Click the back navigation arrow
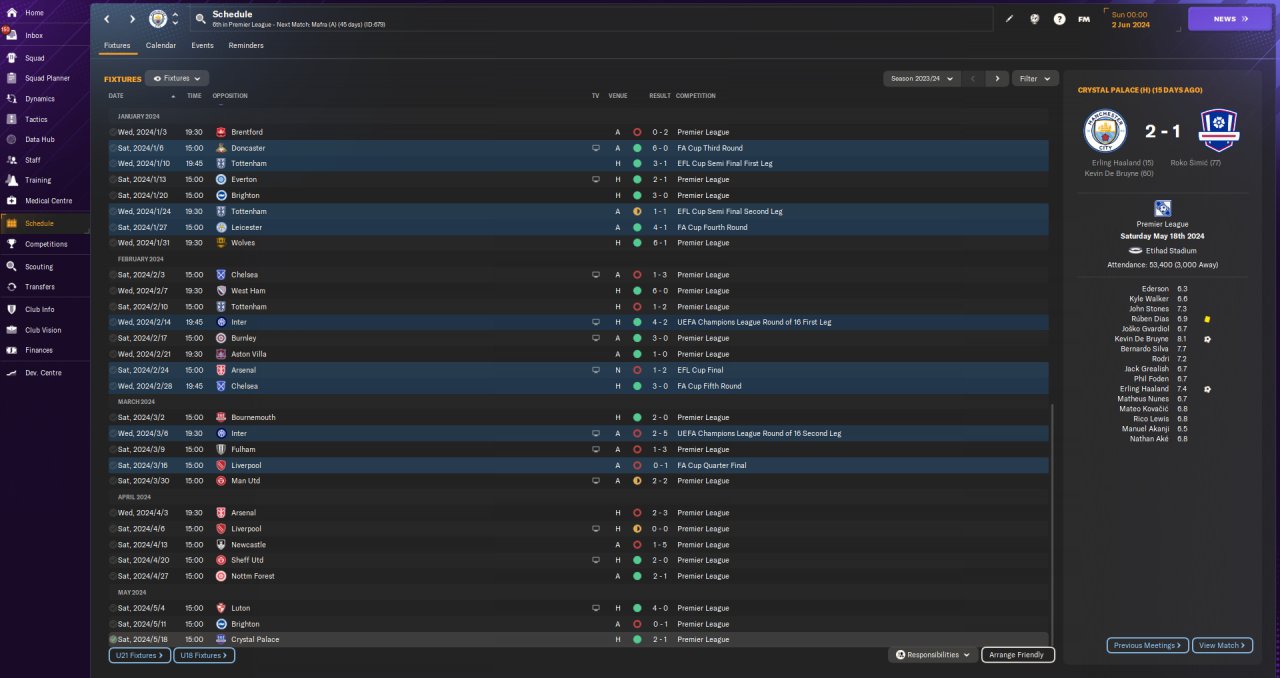 pyautogui.click(x=107, y=19)
